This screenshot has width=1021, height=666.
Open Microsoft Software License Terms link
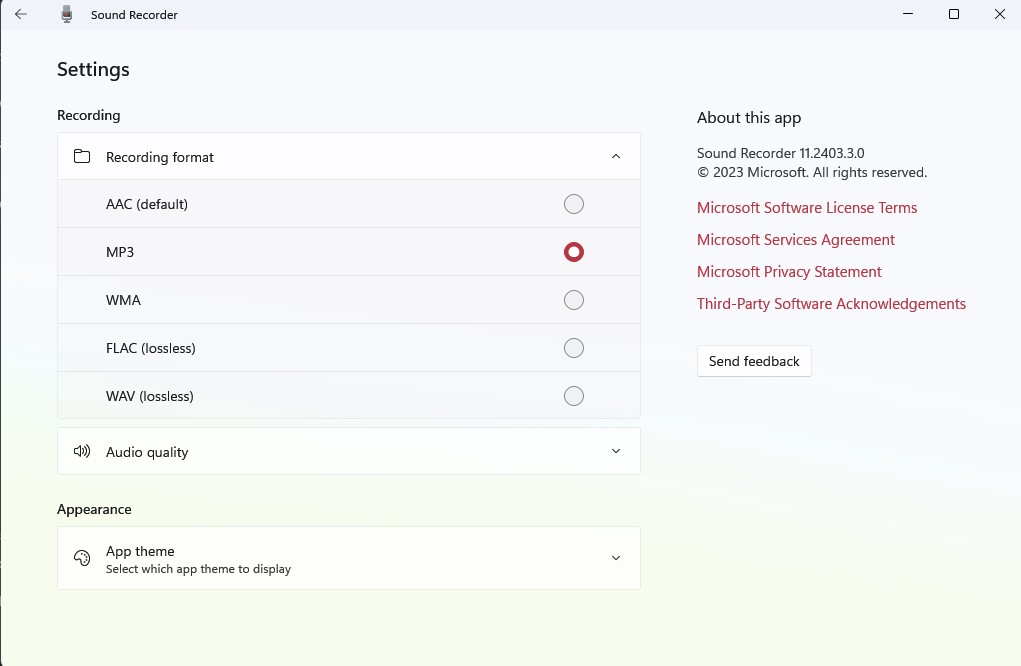[807, 208]
